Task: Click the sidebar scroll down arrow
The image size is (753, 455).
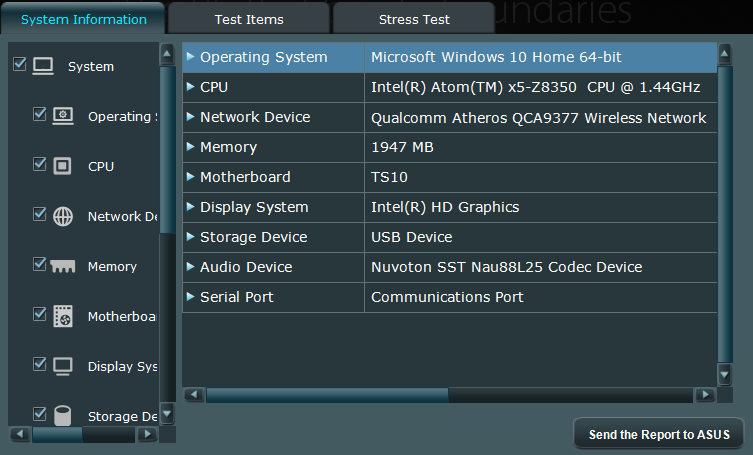Action: point(167,414)
